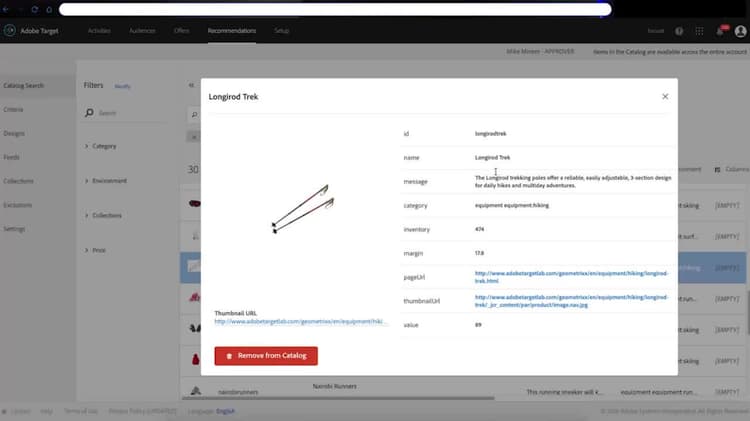Open the apps grid switcher icon
Viewport: 750px width, 421px height.
(x=699, y=31)
